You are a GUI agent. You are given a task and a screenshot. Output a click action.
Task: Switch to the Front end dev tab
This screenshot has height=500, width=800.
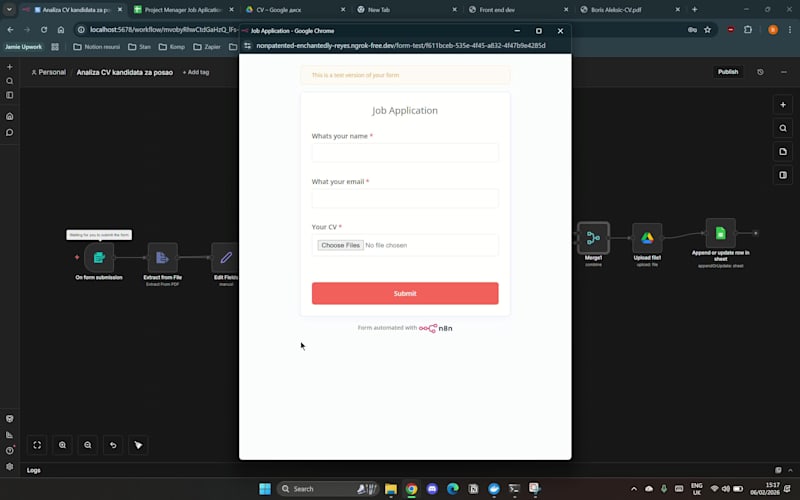tap(518, 10)
